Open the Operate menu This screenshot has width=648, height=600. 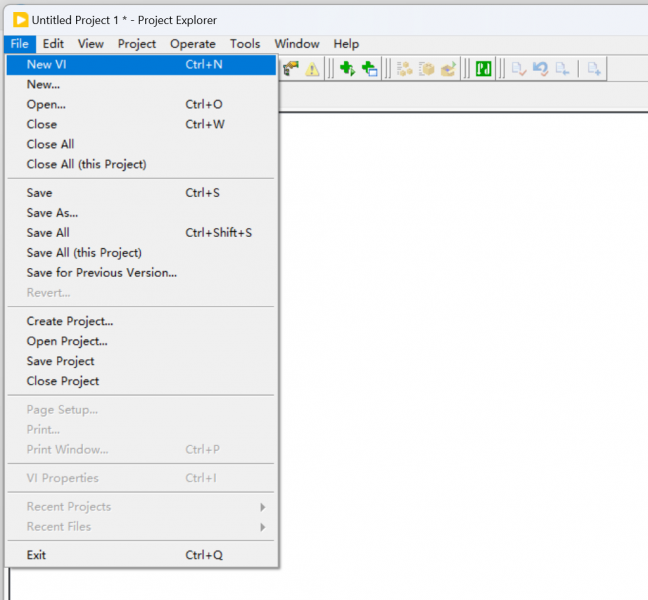coord(193,44)
